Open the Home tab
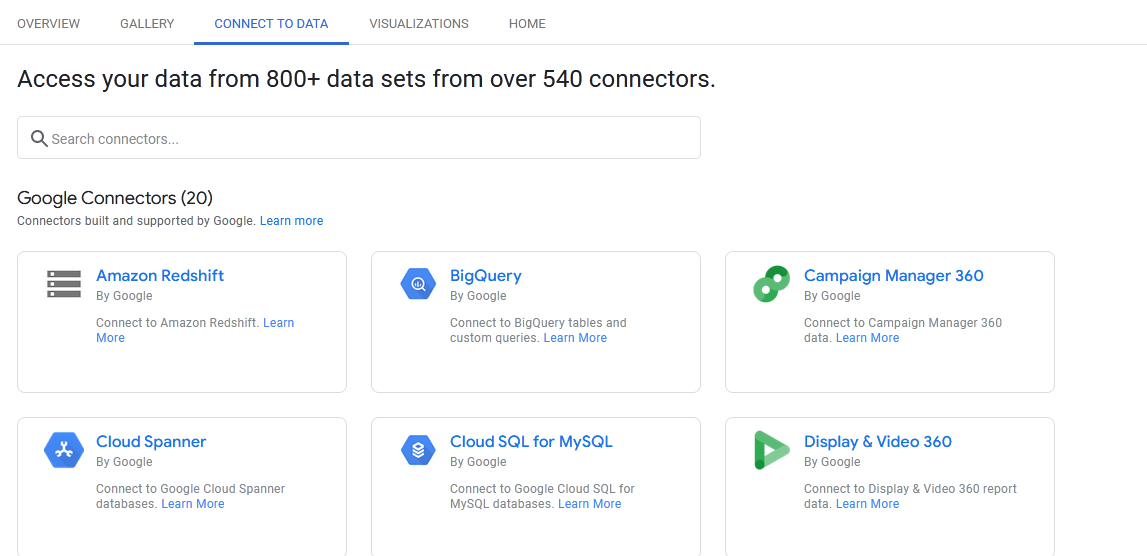 527,23
